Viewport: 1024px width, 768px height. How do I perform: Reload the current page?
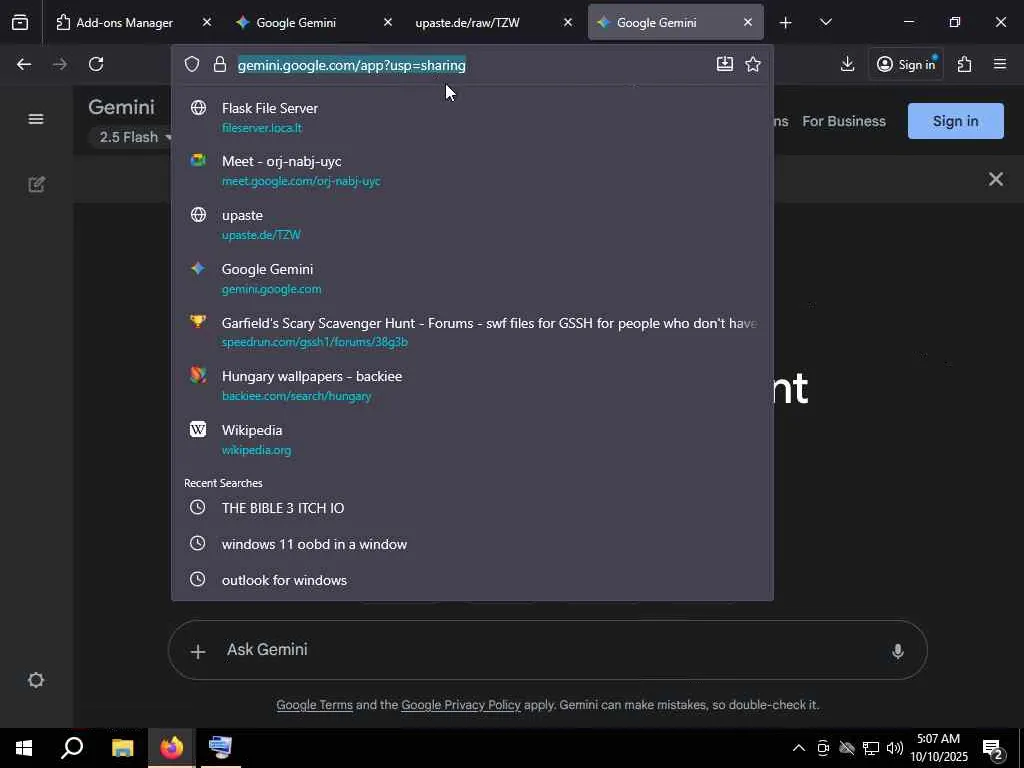(96, 64)
